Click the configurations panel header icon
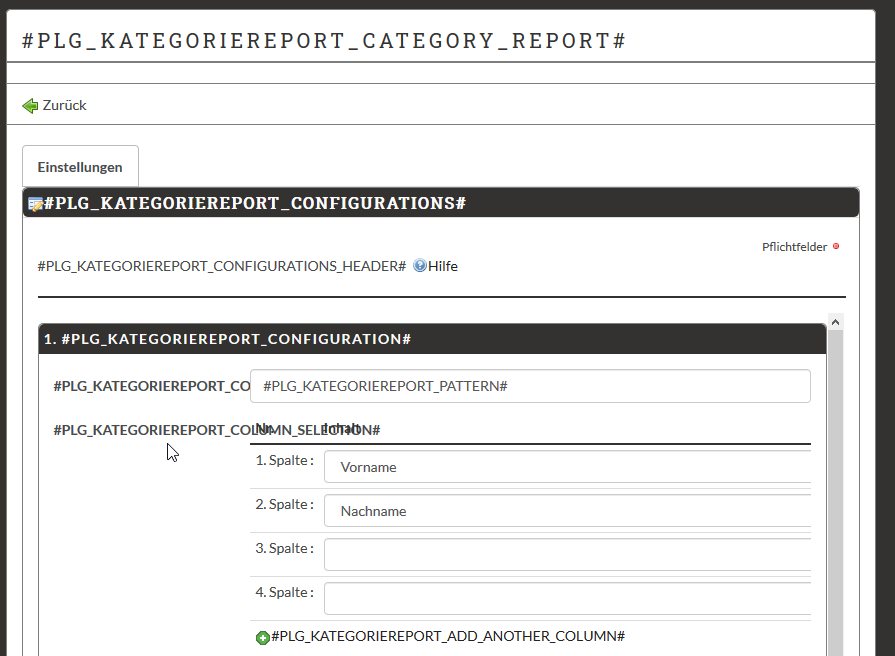895x656 pixels. (x=35, y=203)
